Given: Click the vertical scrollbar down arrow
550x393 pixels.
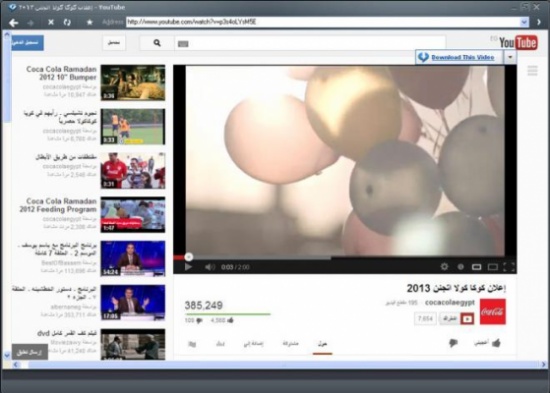Looking at the screenshot, I should coord(7,355).
